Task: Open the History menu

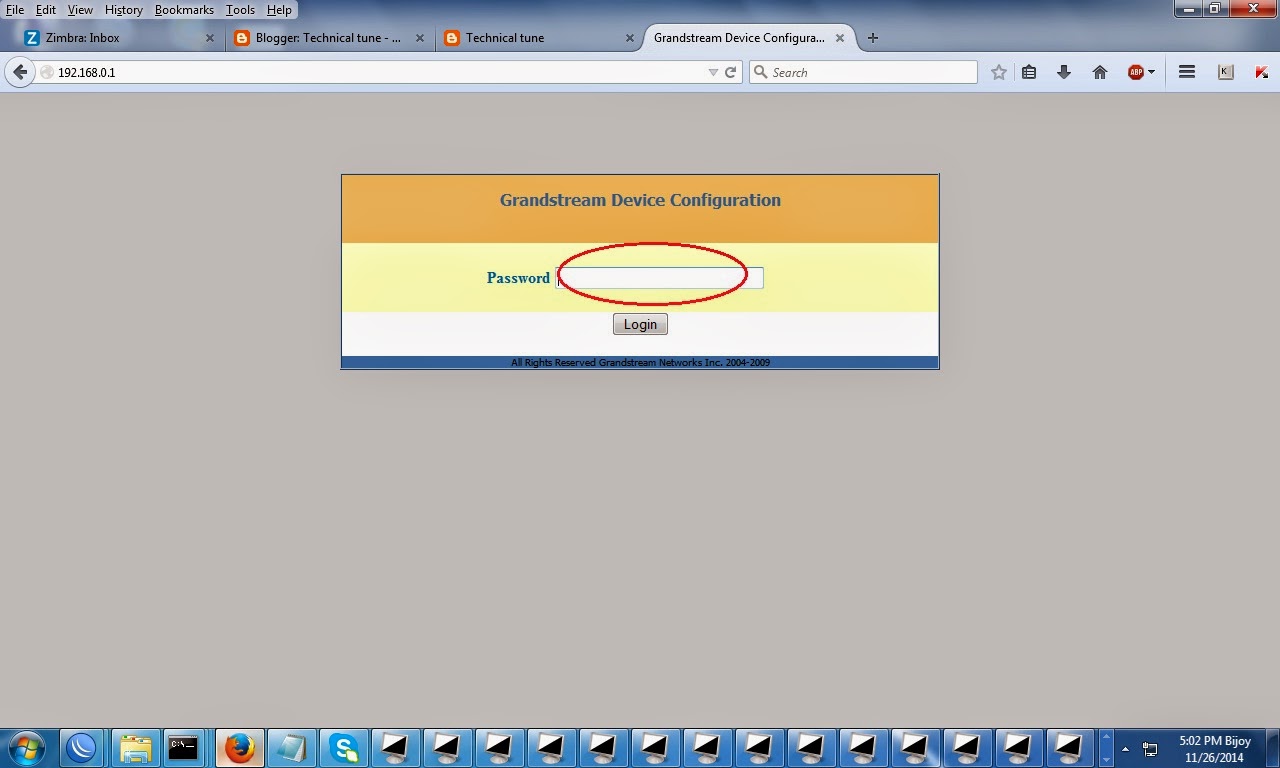Action: coord(124,10)
